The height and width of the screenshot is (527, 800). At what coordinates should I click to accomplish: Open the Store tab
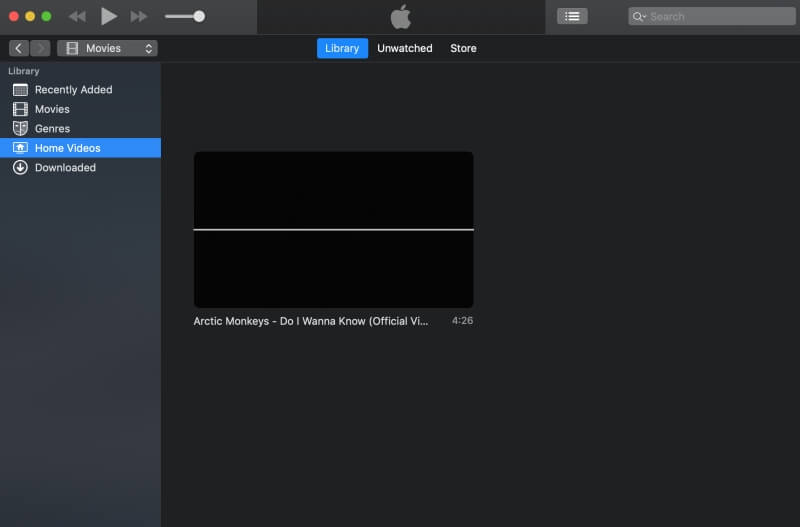click(x=463, y=48)
